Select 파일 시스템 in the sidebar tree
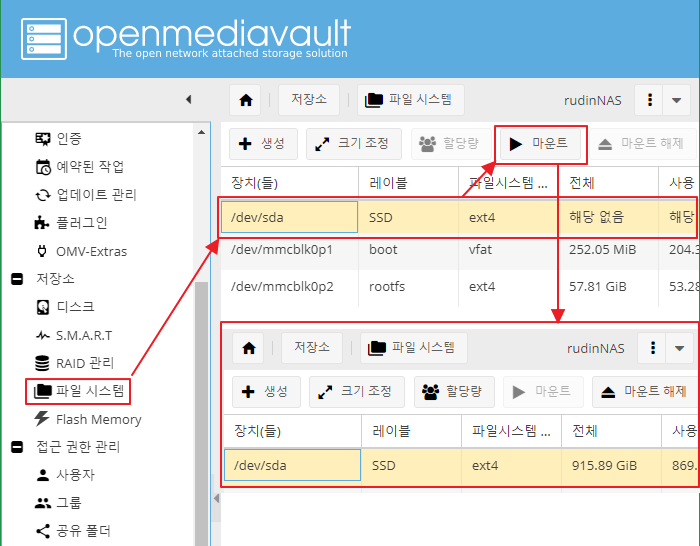This screenshot has width=700, height=546. point(79,392)
